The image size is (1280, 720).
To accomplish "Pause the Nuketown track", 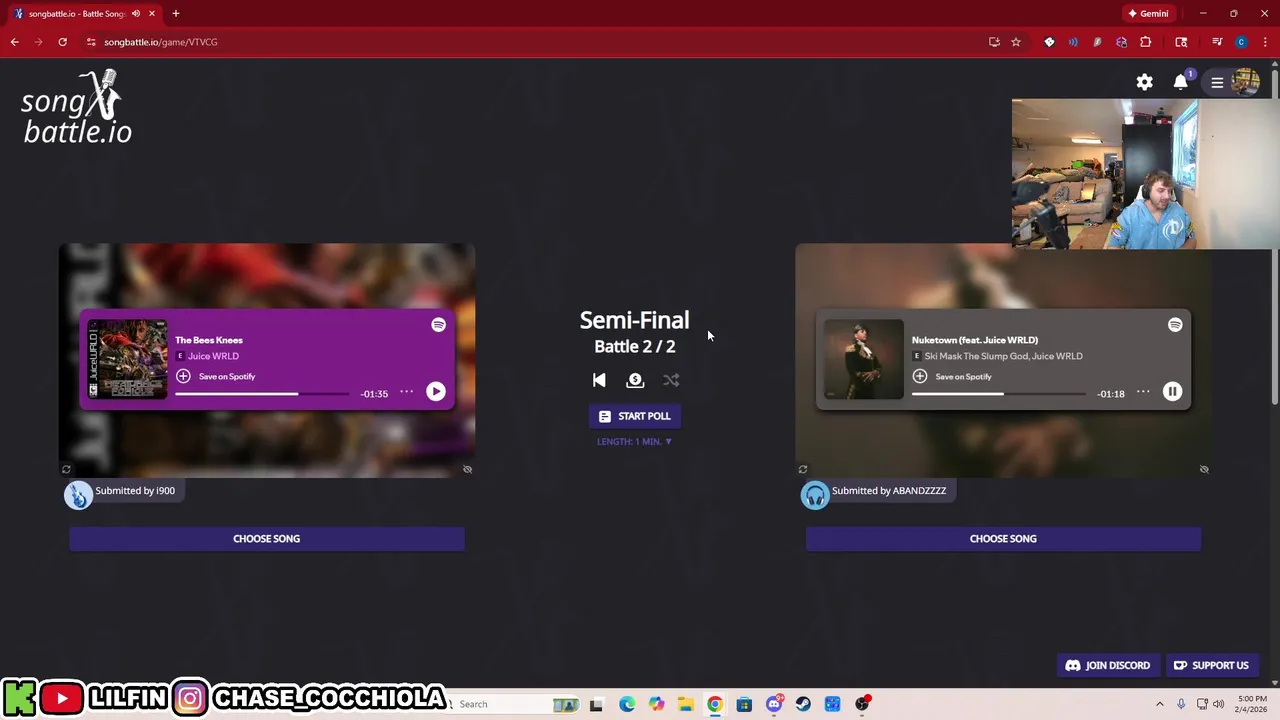I will pos(1172,392).
